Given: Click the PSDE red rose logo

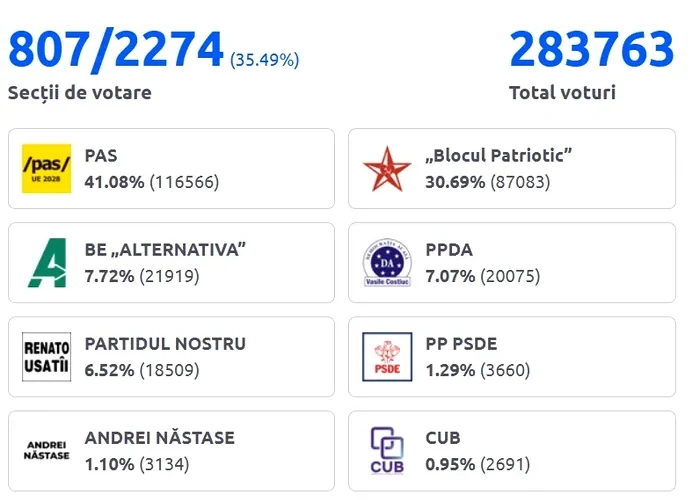Looking at the screenshot, I should 386,356.
